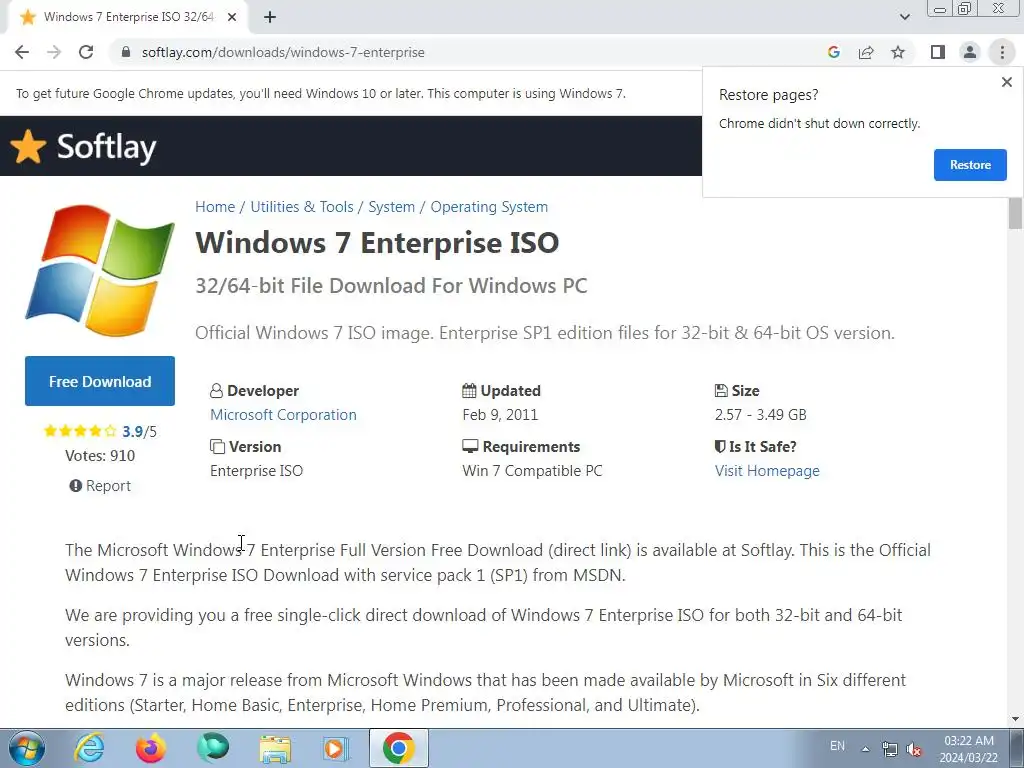Image resolution: width=1024 pixels, height=768 pixels.
Task: Open the Home breadcrumb link
Action: (x=215, y=207)
